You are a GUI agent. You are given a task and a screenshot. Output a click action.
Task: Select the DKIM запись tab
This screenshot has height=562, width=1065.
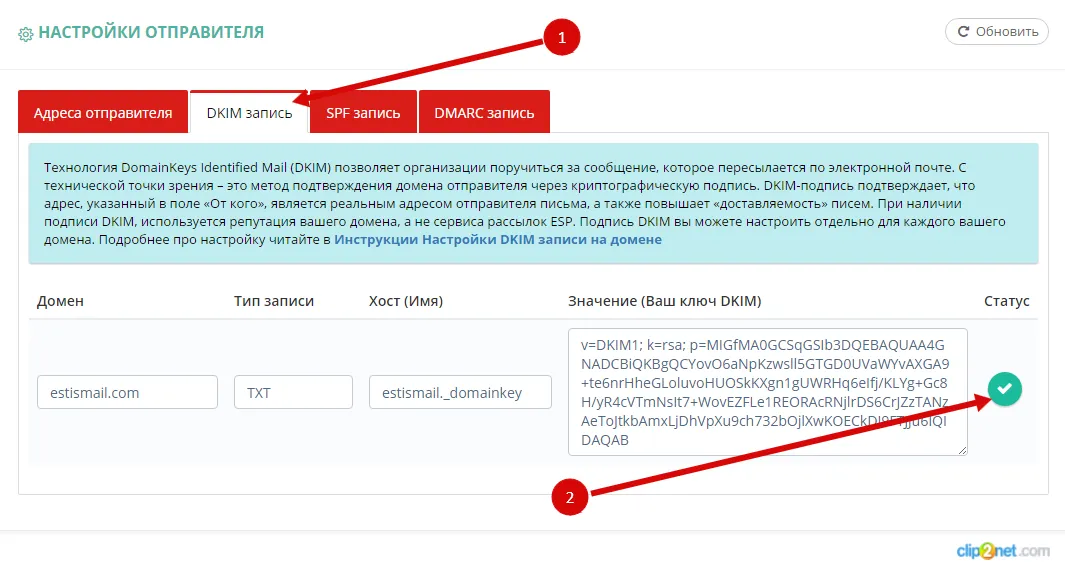(249, 113)
